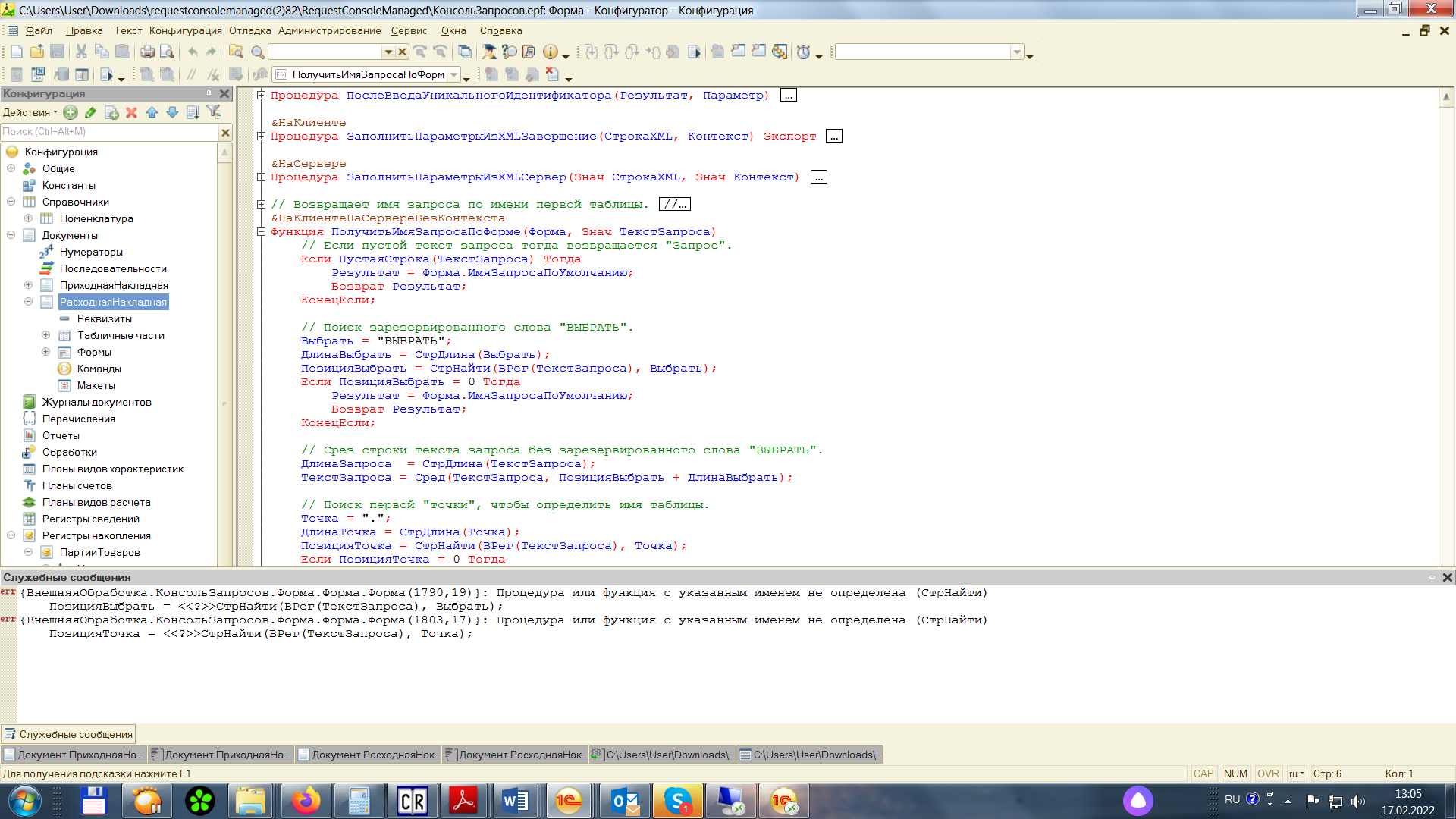This screenshot has height=819, width=1456.
Task: Click the subsystem filter funnel icon
Action: 214,112
